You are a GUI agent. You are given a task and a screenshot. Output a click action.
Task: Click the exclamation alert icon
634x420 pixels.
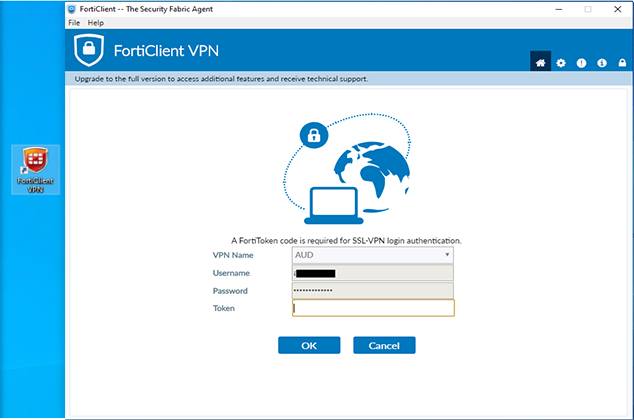(581, 63)
